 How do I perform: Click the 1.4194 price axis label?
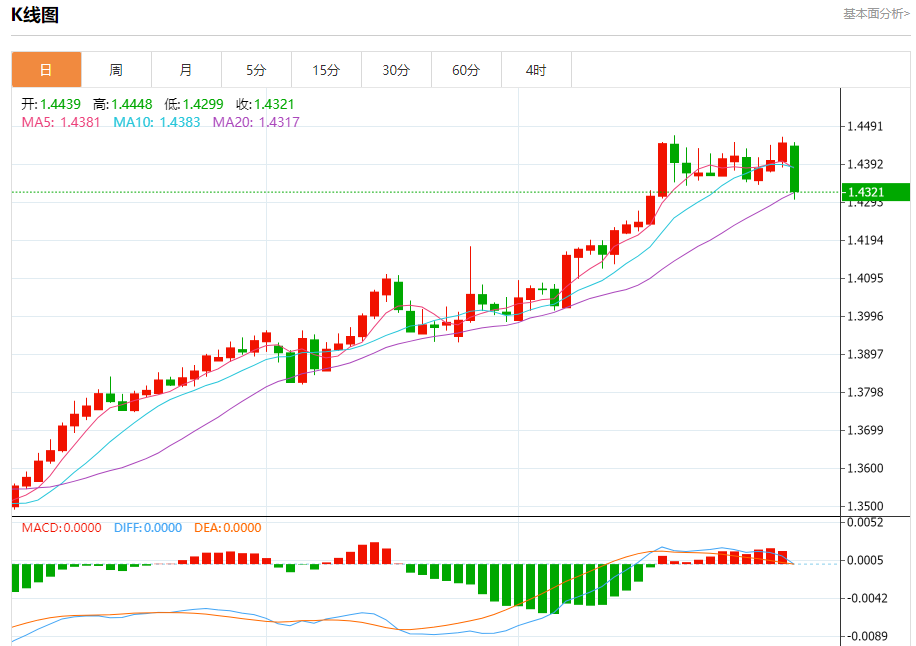865,240
